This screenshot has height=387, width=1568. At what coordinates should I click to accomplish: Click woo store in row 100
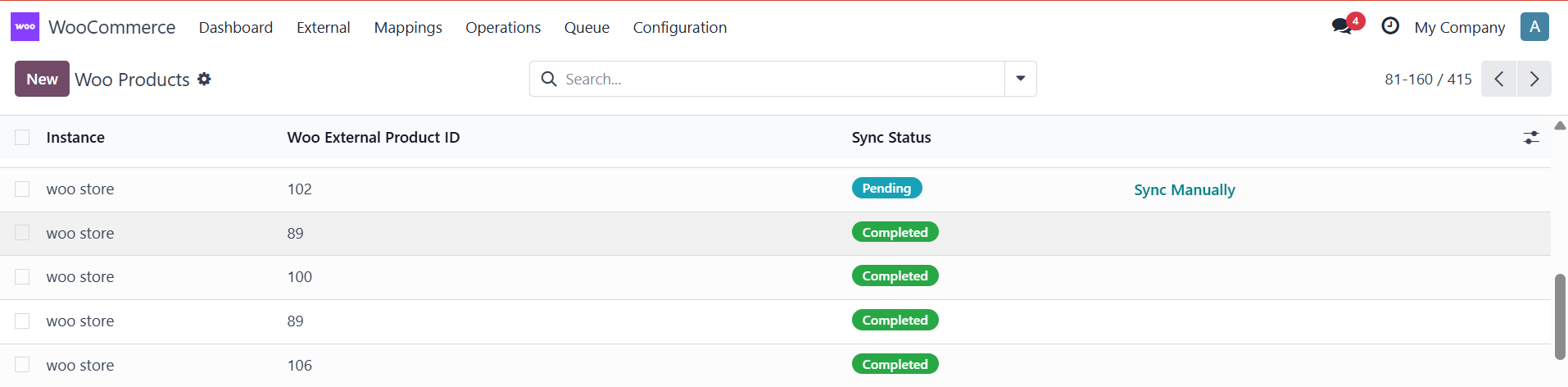80,276
